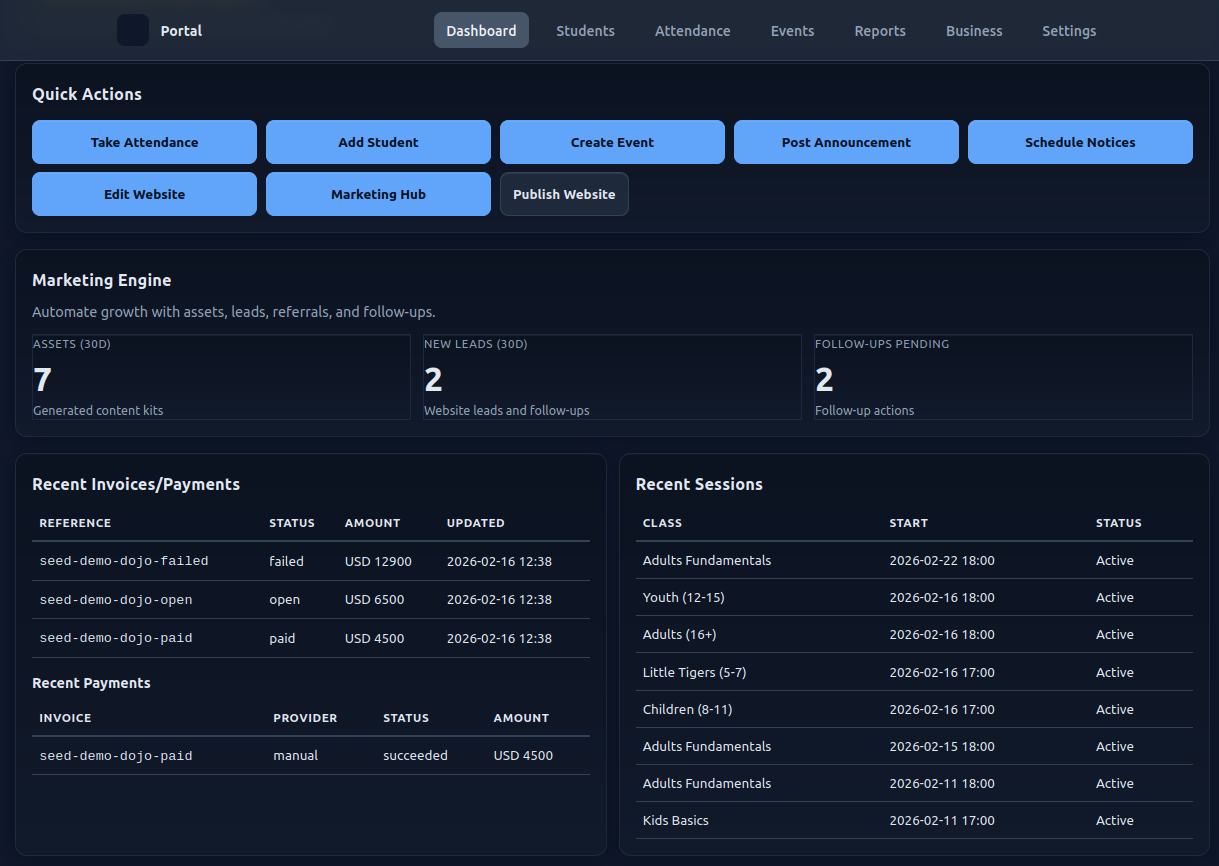The height and width of the screenshot is (866, 1219).
Task: Select the seed-demo-dojo-failed invoice row
Action: (310, 561)
